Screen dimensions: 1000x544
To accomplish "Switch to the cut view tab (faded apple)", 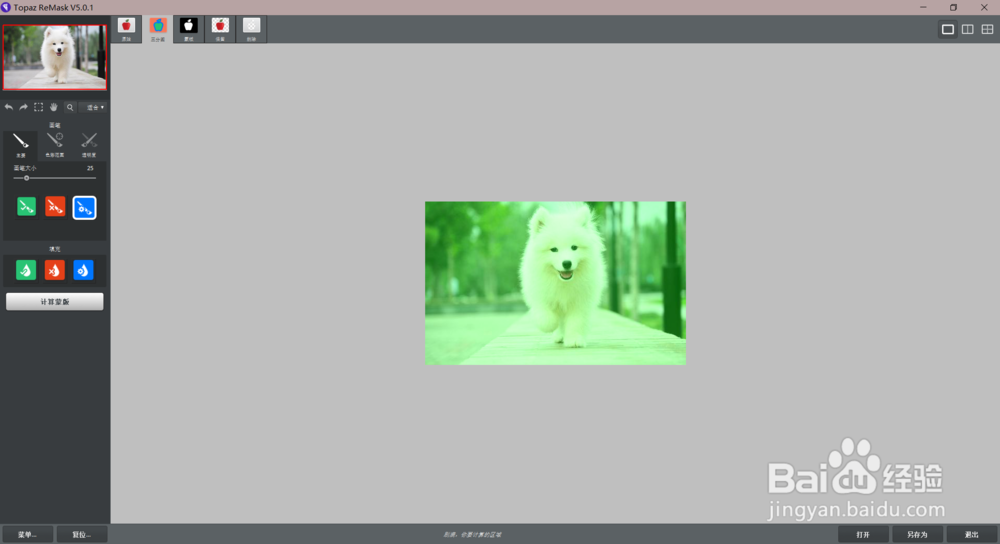I will [x=251, y=29].
